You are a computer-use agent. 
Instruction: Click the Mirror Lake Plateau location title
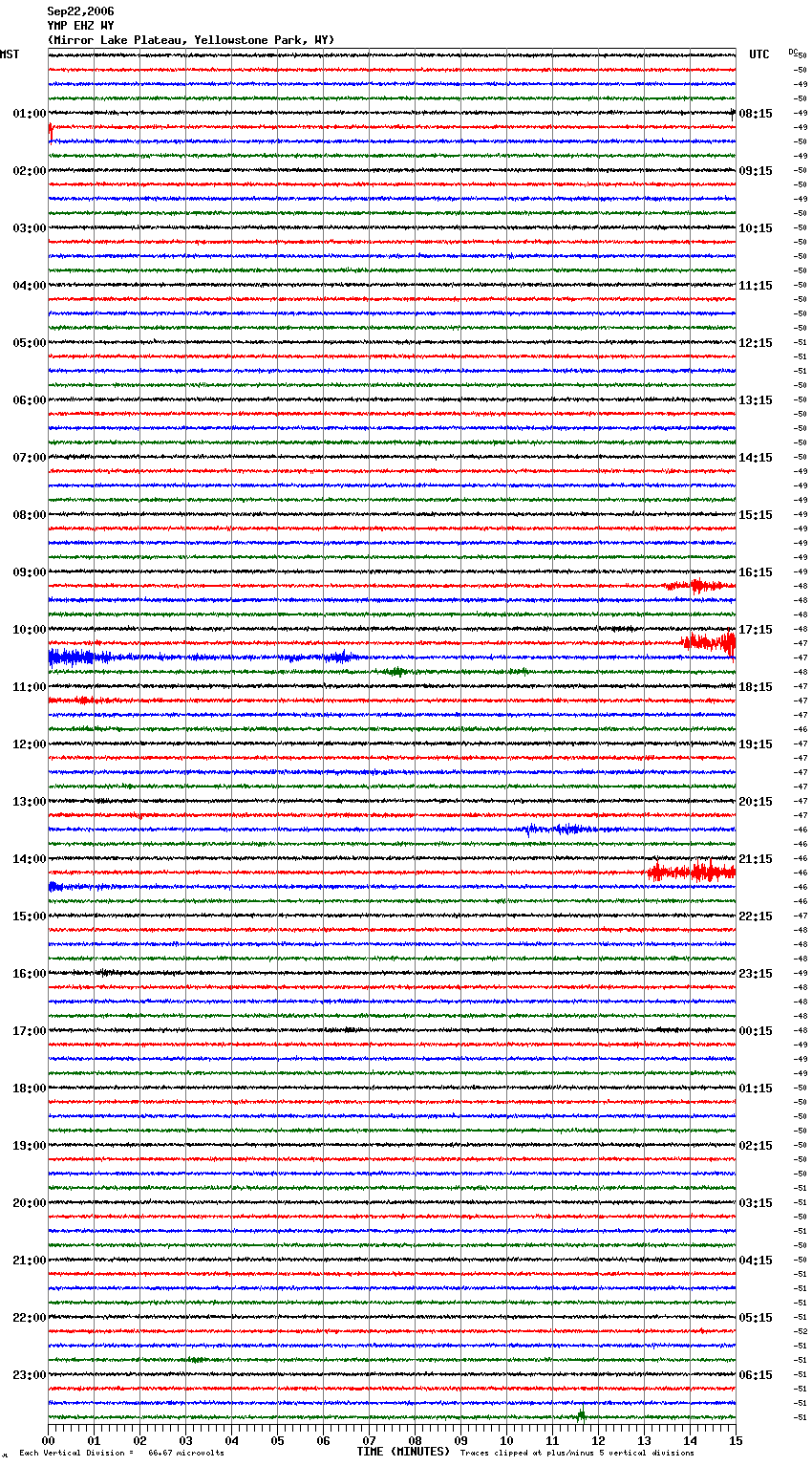(x=191, y=40)
